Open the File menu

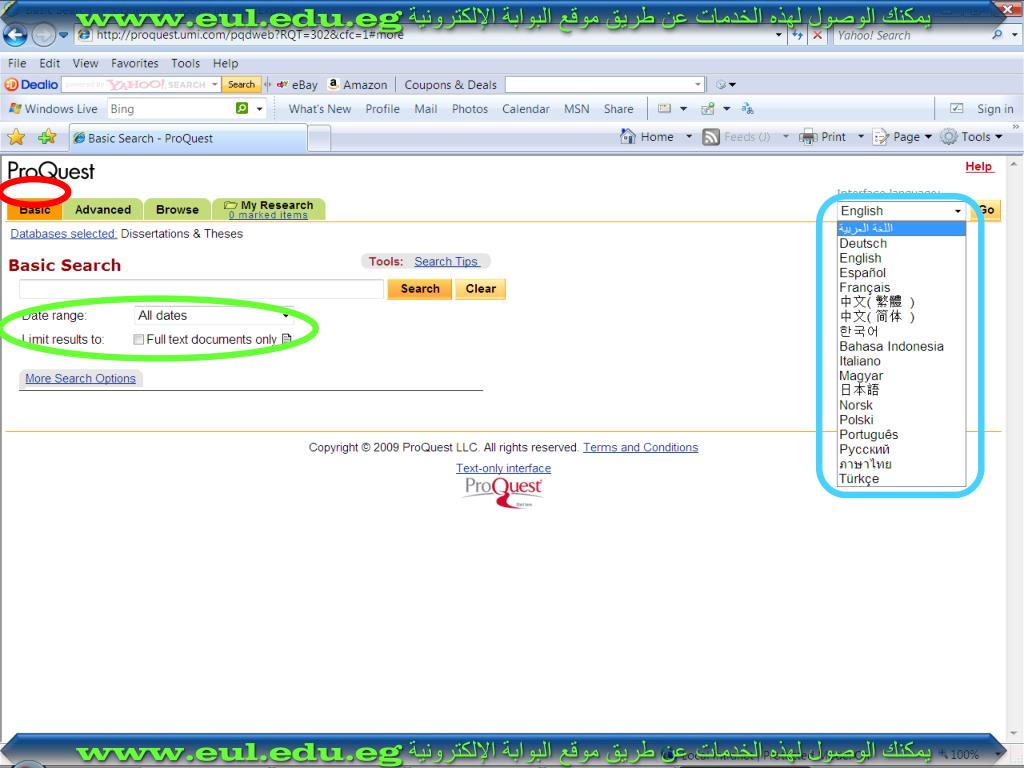[17, 63]
